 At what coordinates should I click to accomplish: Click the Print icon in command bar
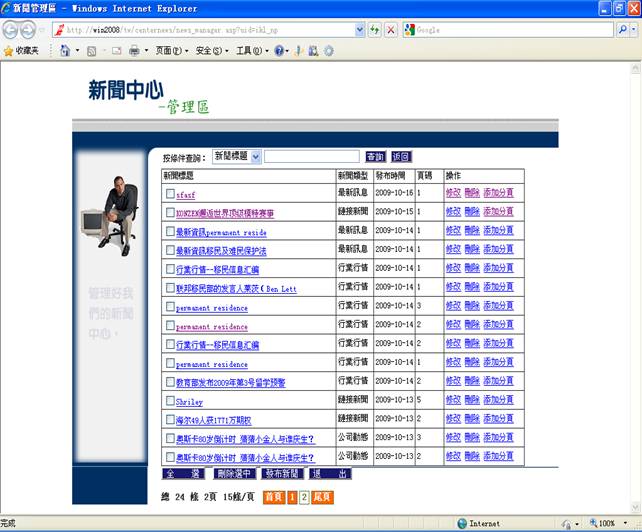tap(134, 50)
